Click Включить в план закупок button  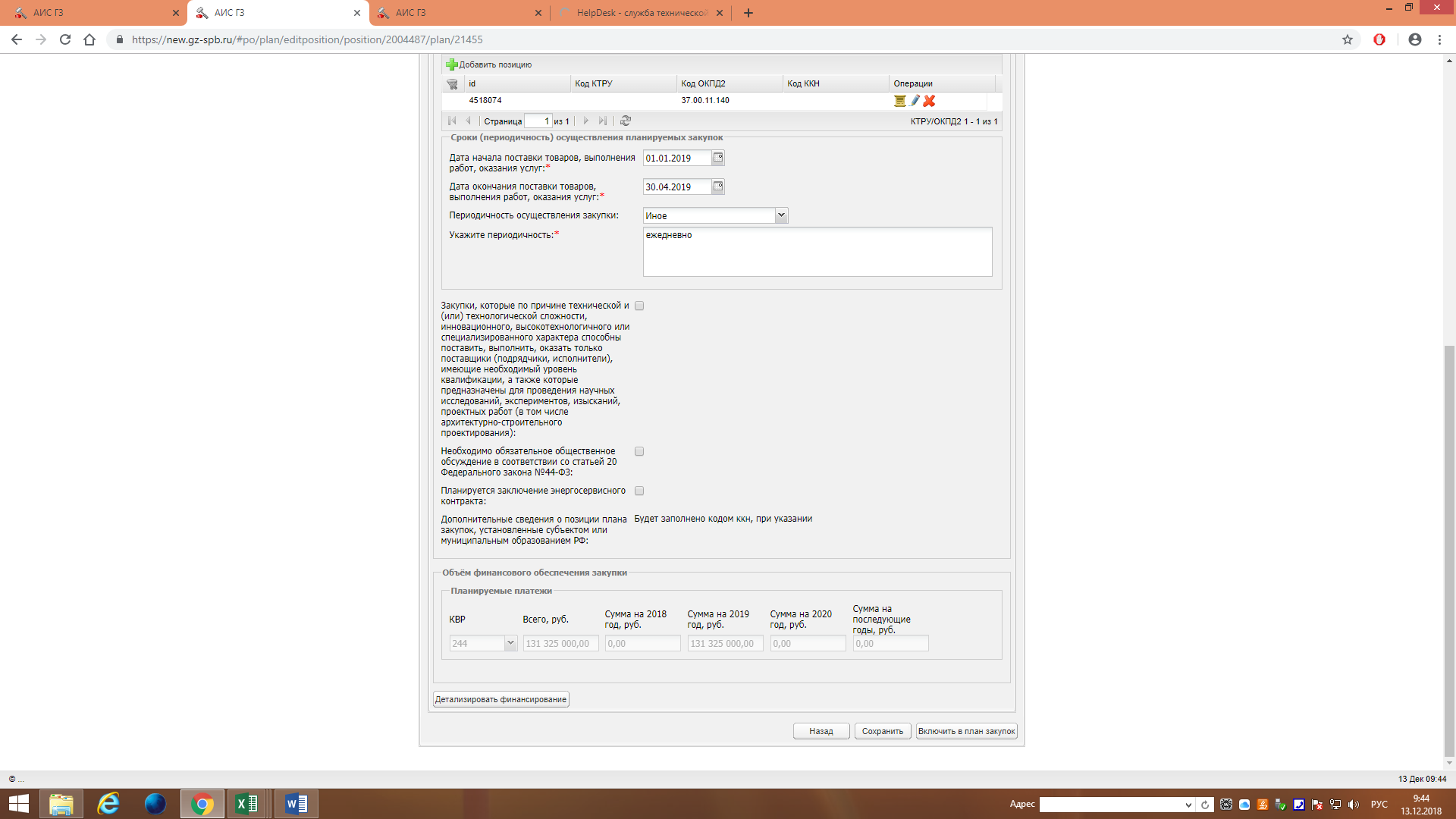point(966,731)
